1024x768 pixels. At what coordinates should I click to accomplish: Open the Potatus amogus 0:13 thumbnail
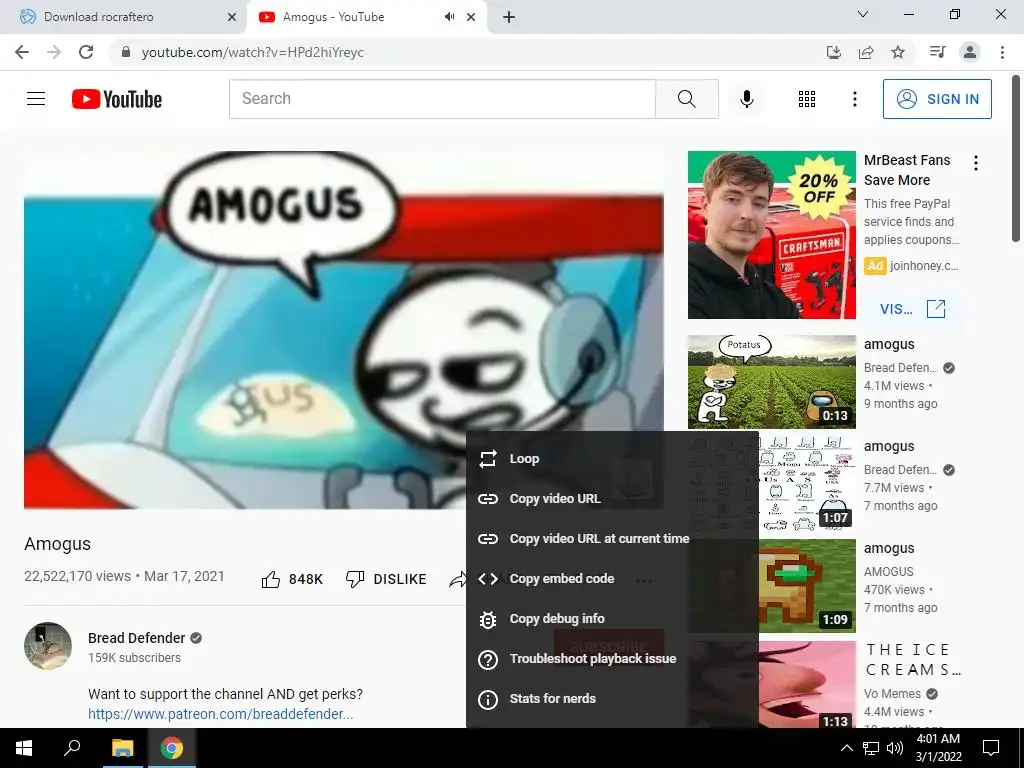point(771,381)
